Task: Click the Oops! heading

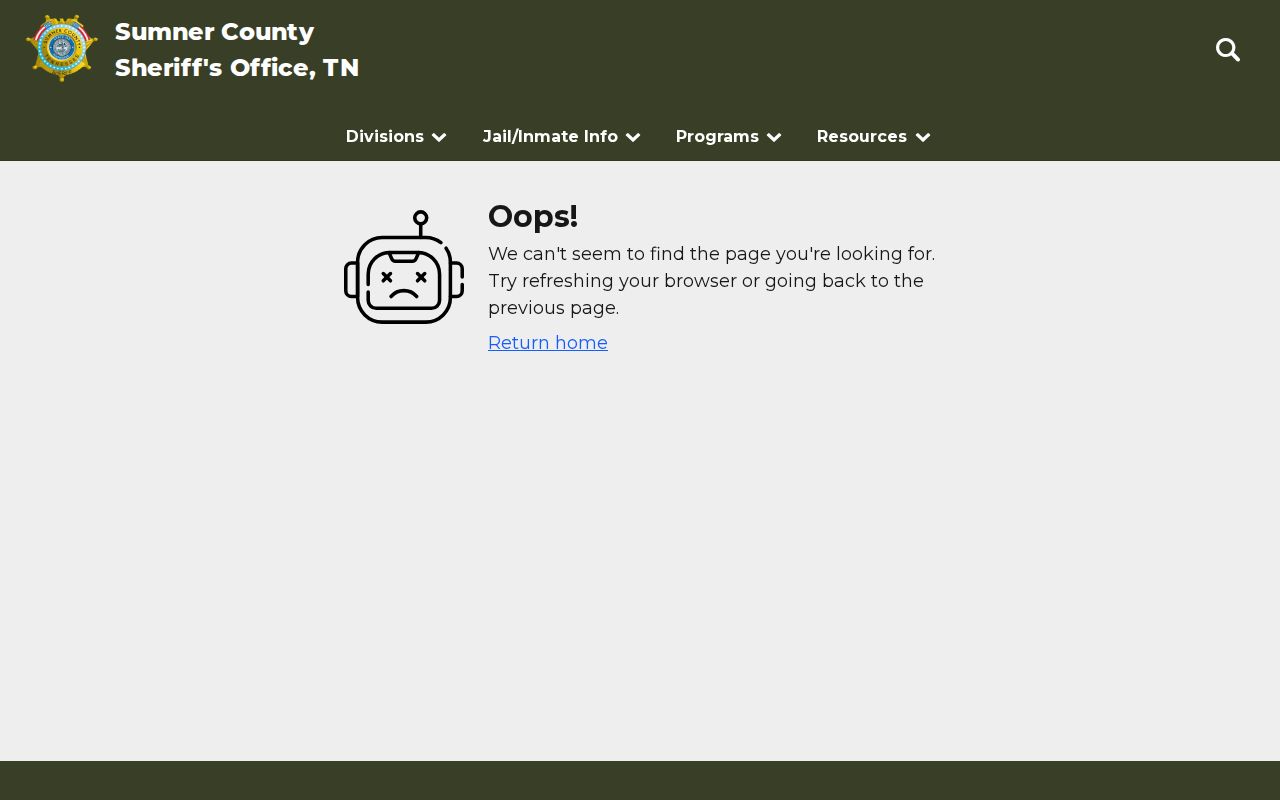Action: pos(533,216)
